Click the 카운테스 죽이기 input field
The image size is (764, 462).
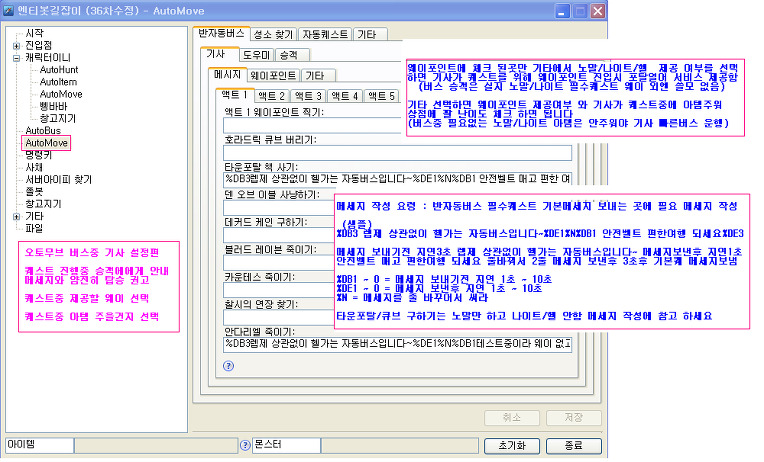pos(279,290)
